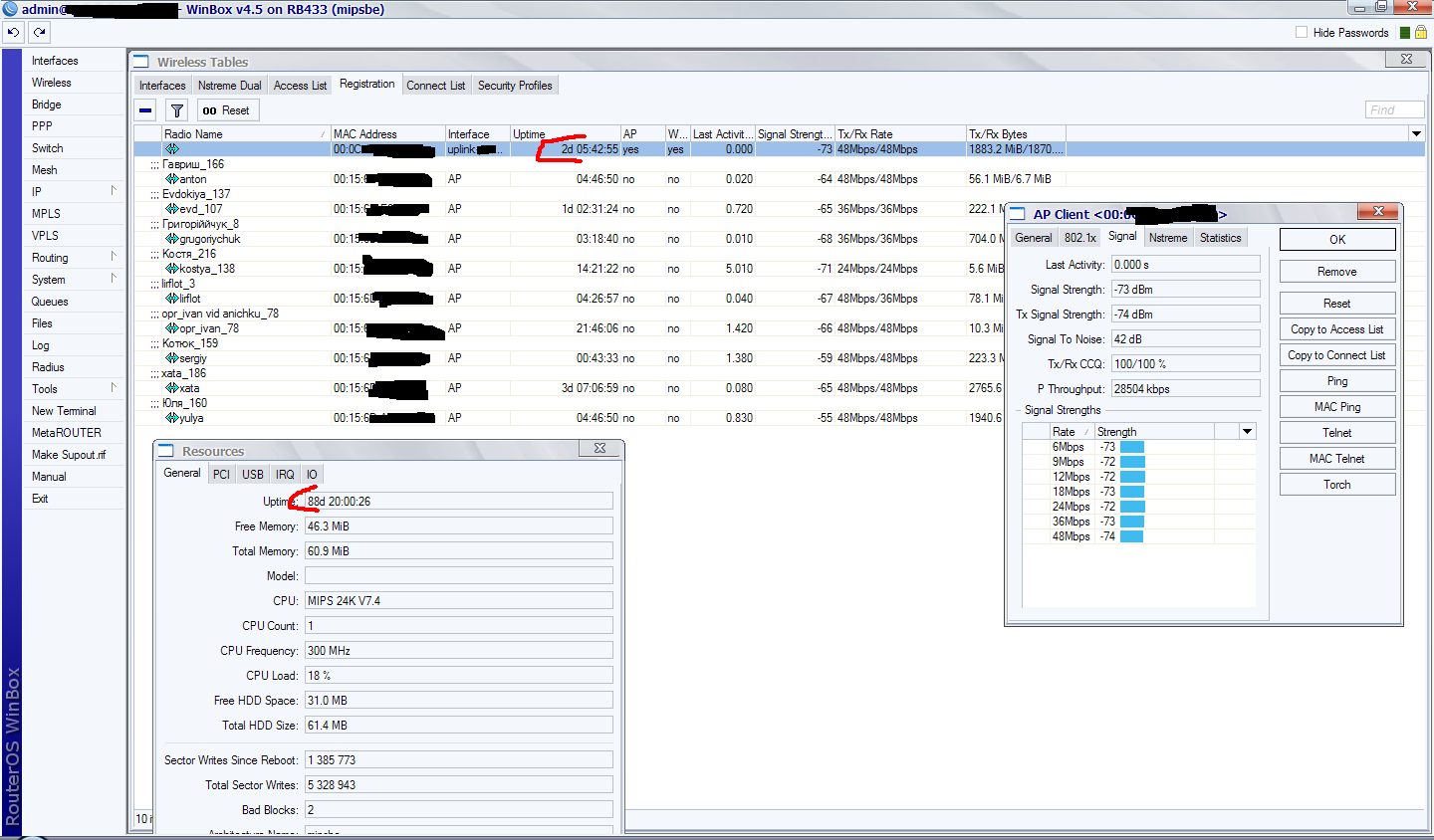Click the 48Mbps signal strength bar
Viewport: 1434px width, 840px height.
click(x=1131, y=536)
